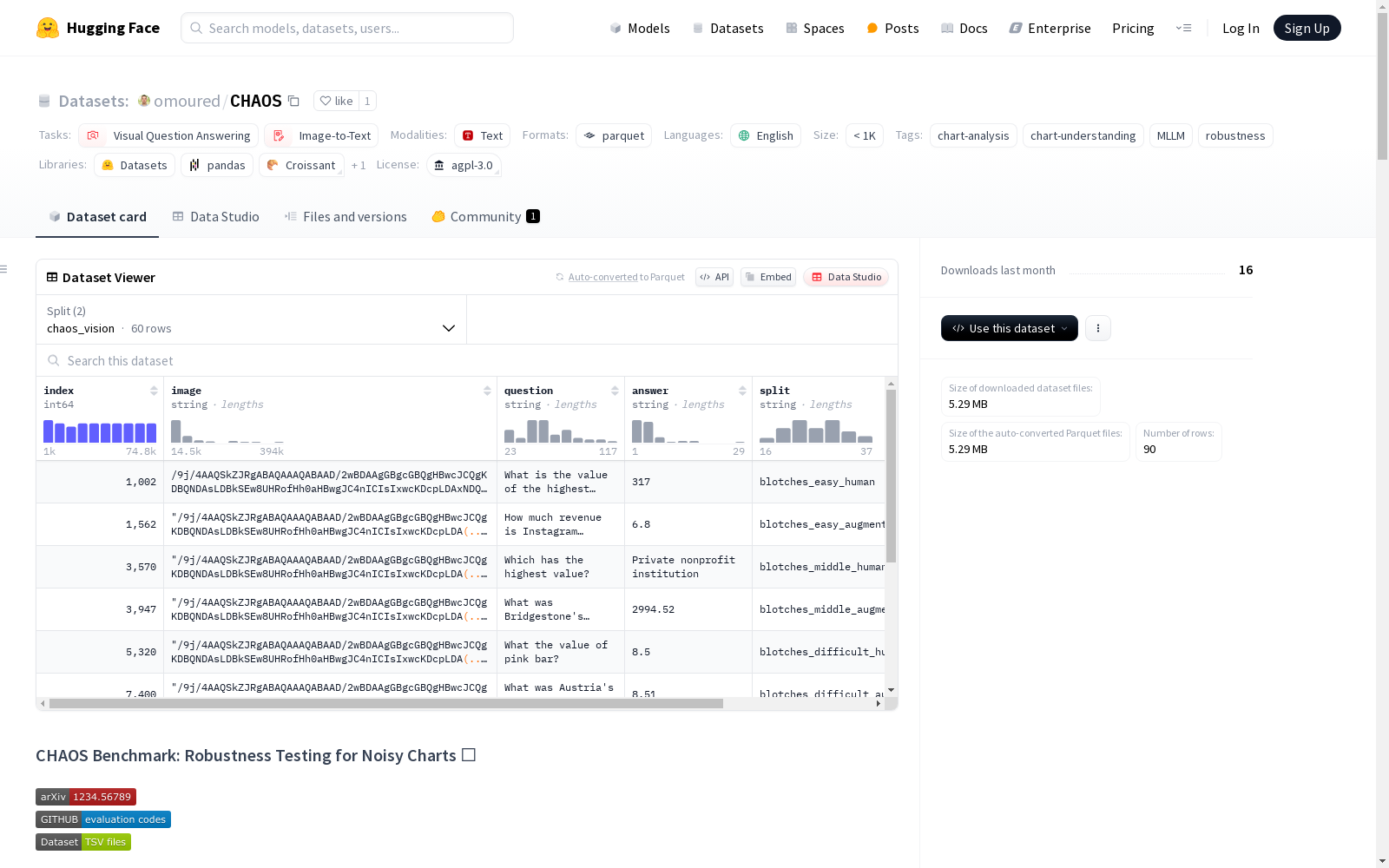Select the Visual Question Answering task tag

tap(168, 135)
